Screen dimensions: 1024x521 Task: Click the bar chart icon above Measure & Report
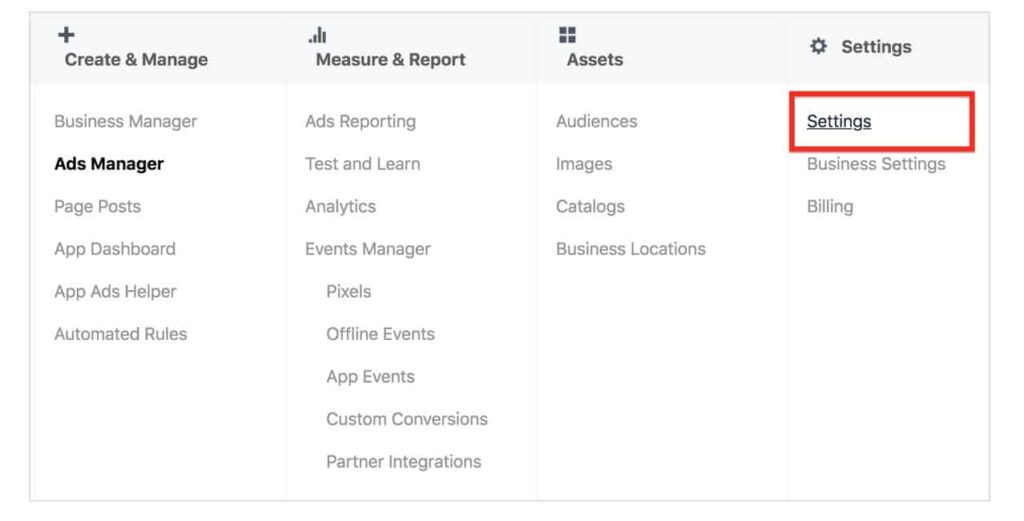click(317, 35)
